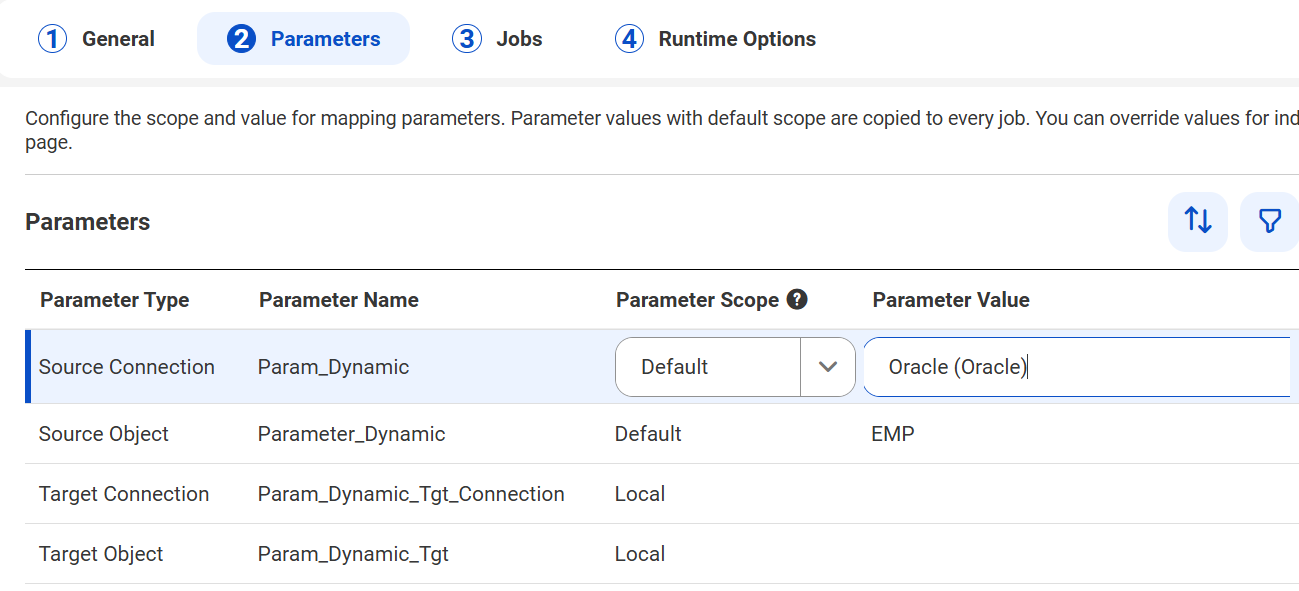Open the filter funnel icon
Screen dimensions: 1299x591
tap(1269, 221)
